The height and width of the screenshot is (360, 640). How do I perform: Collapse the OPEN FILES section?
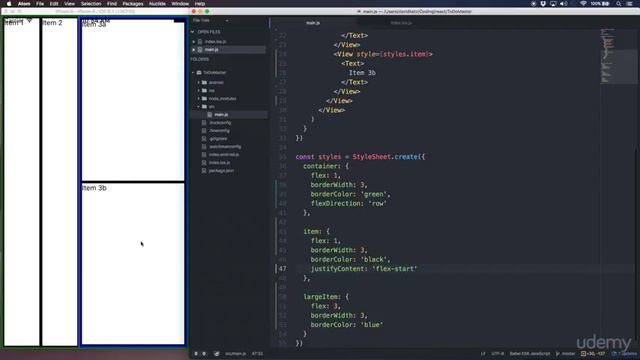pos(193,32)
